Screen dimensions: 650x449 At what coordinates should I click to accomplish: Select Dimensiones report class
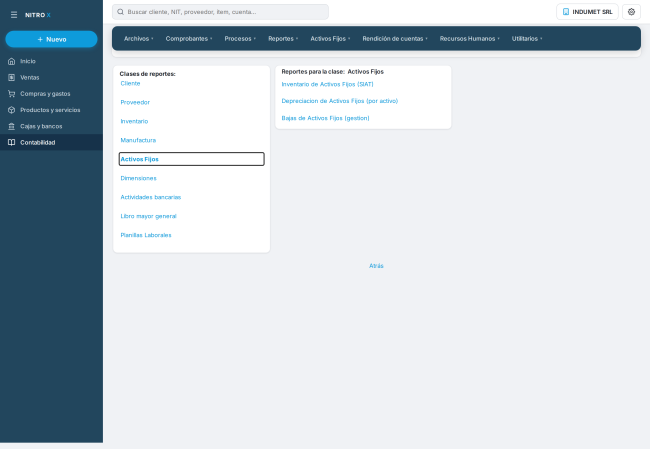[x=138, y=178]
